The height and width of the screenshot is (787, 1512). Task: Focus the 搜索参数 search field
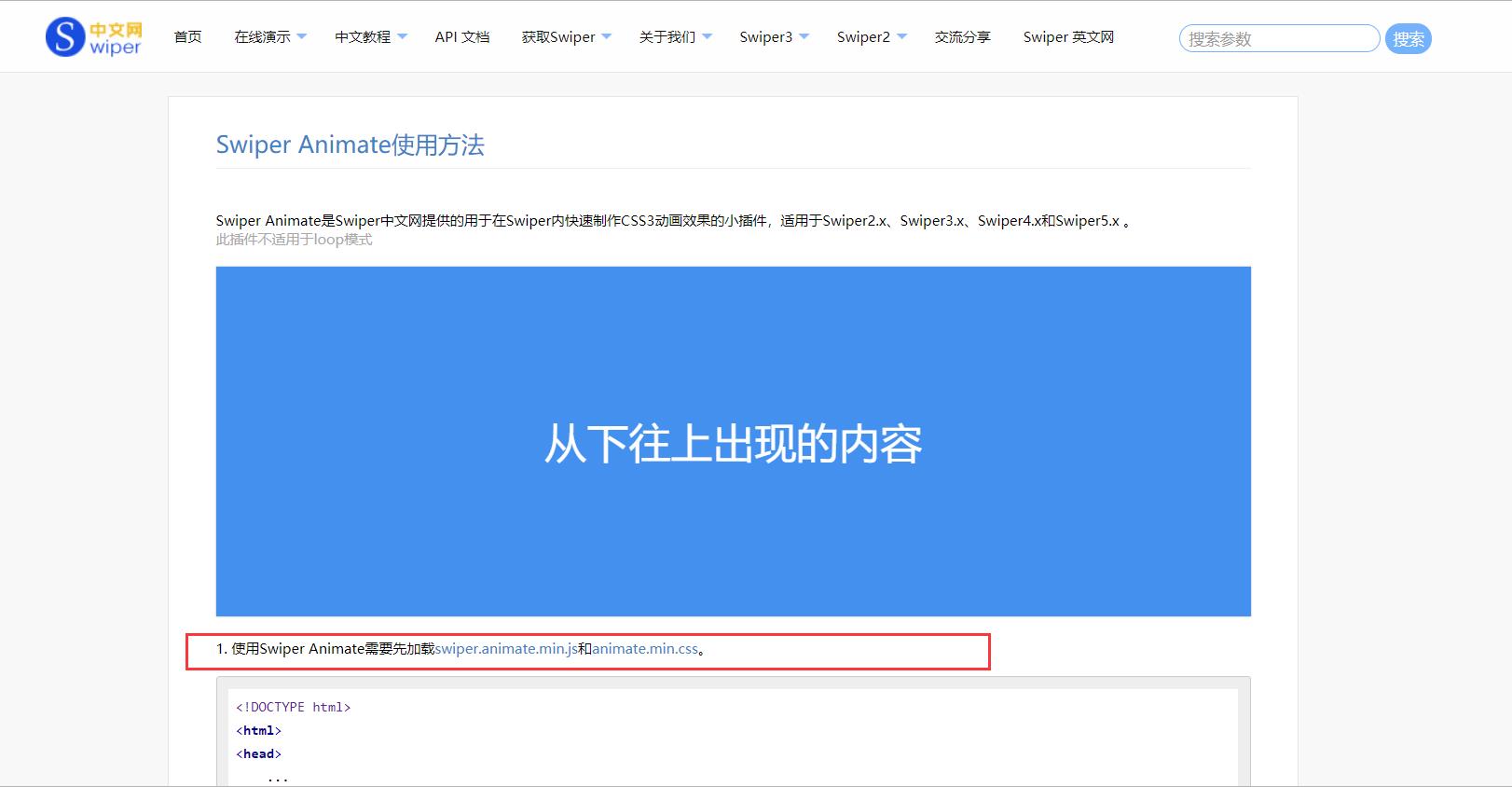coord(1279,38)
